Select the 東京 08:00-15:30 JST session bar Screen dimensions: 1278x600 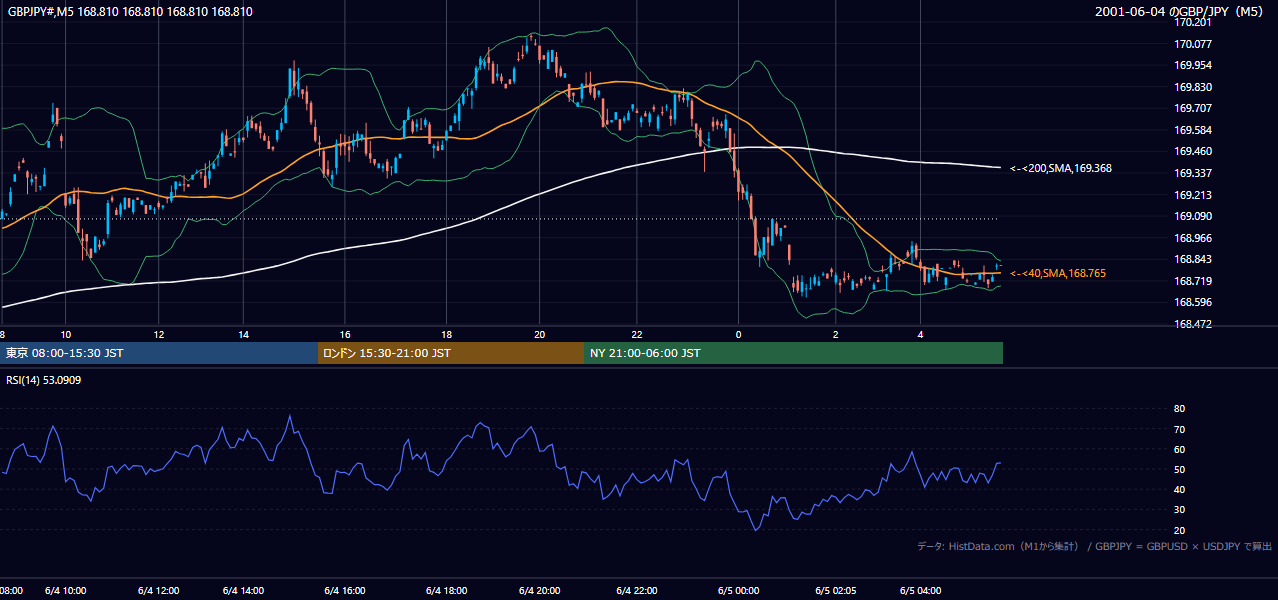click(159, 353)
